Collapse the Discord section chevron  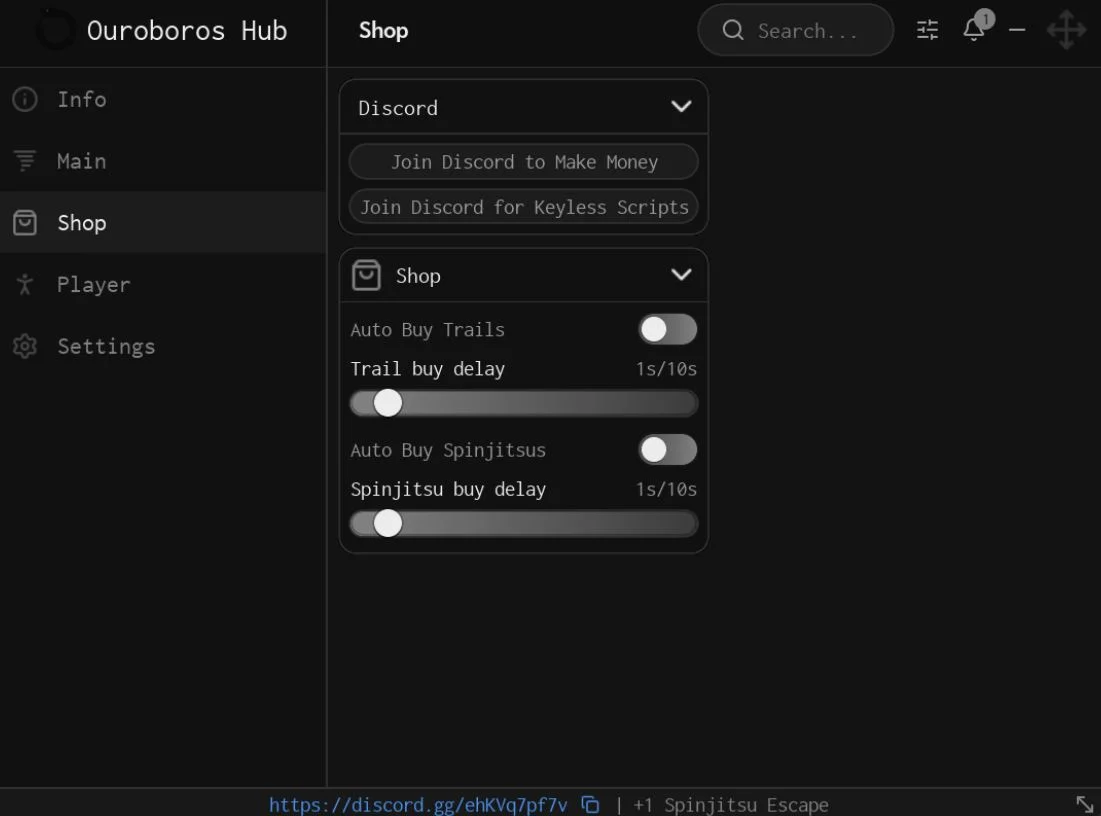[681, 107]
